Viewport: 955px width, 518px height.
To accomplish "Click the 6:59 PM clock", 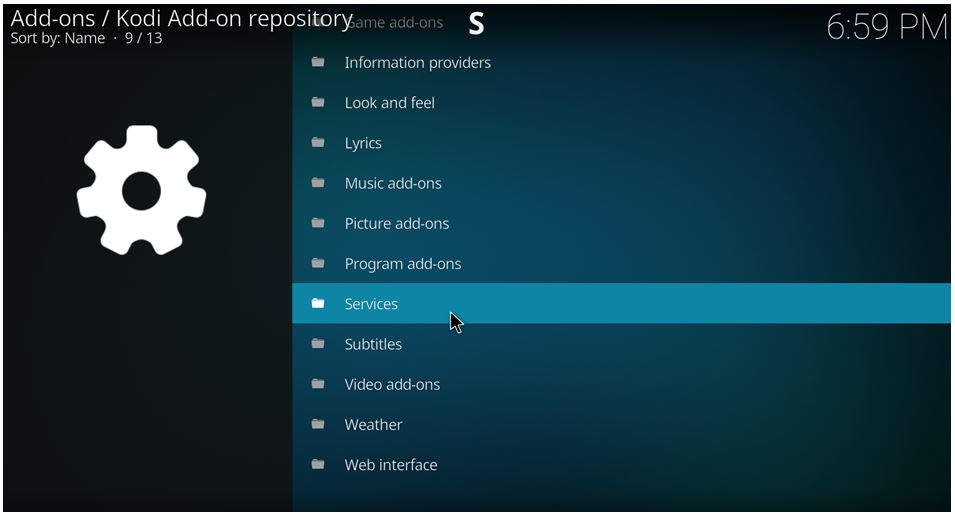I will (x=886, y=27).
